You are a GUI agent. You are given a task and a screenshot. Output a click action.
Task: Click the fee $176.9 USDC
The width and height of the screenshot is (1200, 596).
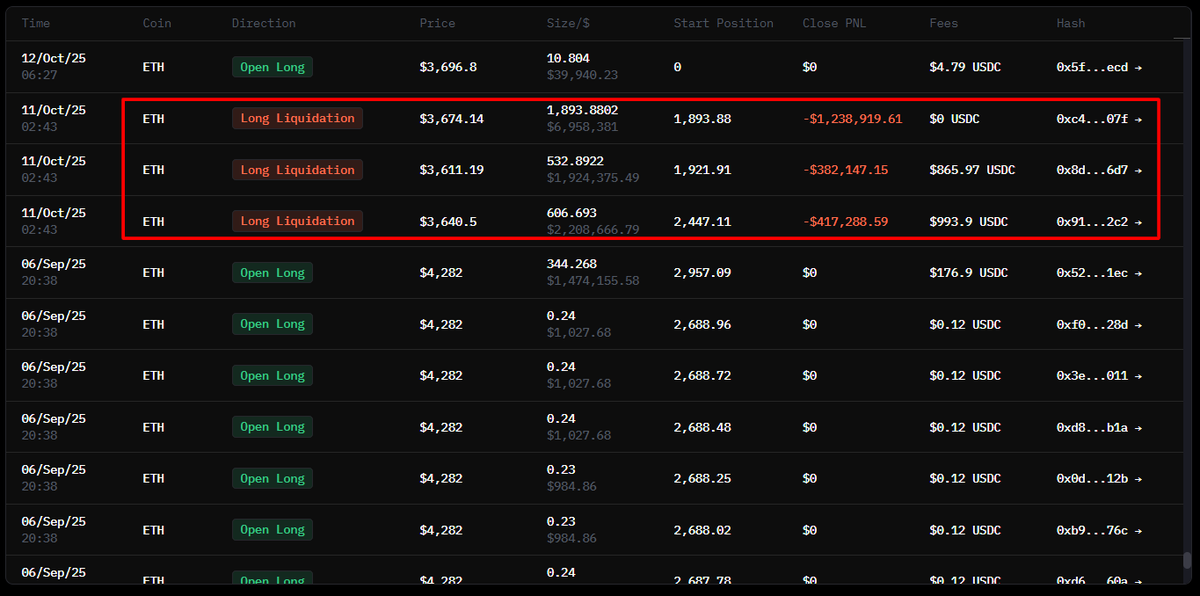[x=968, y=273]
